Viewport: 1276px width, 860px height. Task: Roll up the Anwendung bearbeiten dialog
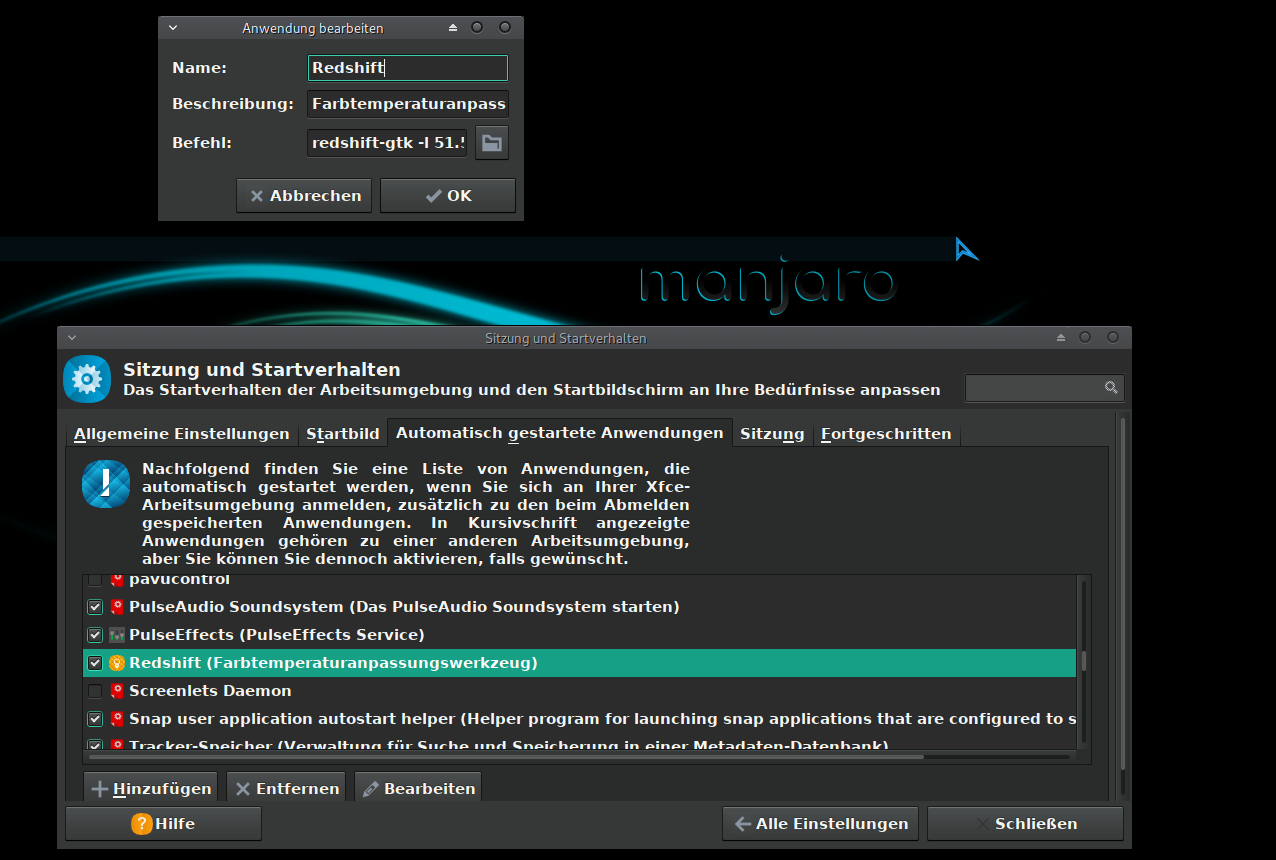[453, 28]
